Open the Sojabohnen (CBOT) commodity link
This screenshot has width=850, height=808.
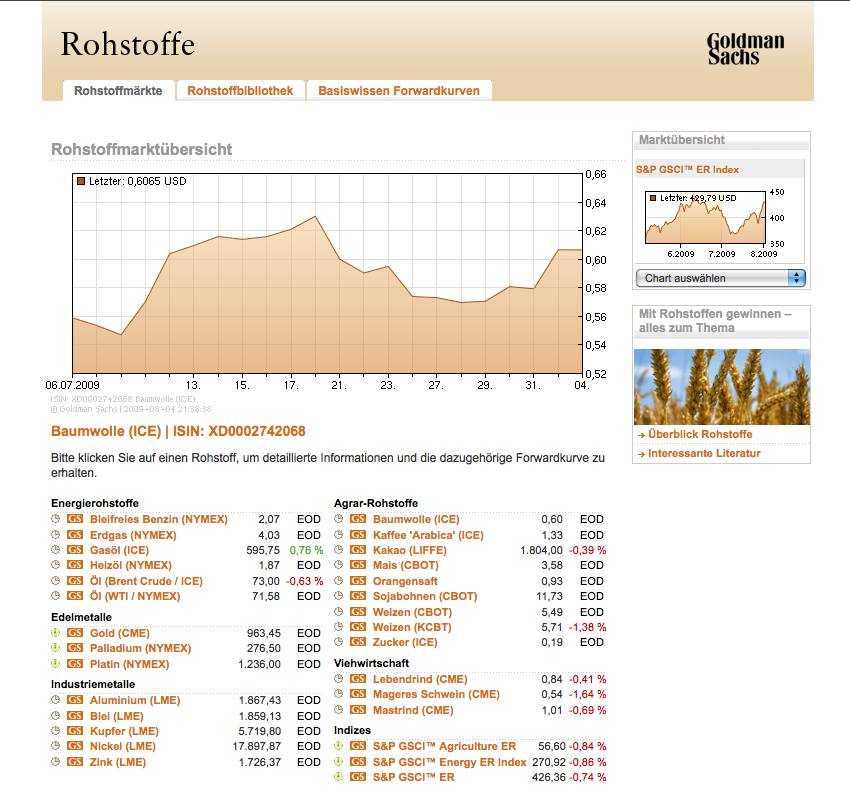point(425,596)
